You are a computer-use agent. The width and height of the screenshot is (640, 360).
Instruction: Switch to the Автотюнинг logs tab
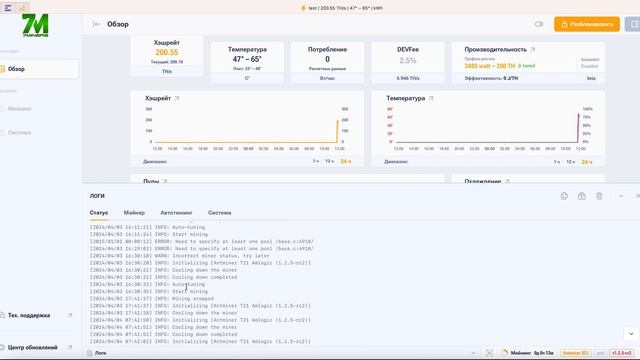[176, 213]
